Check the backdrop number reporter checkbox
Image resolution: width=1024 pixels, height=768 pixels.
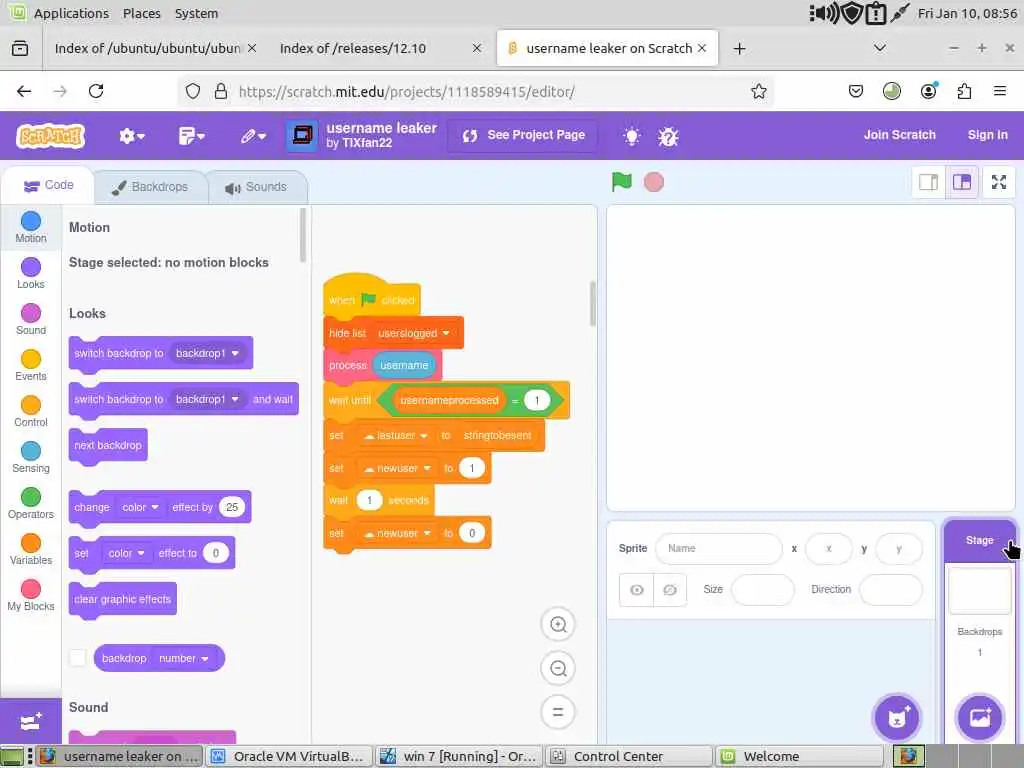(x=78, y=658)
